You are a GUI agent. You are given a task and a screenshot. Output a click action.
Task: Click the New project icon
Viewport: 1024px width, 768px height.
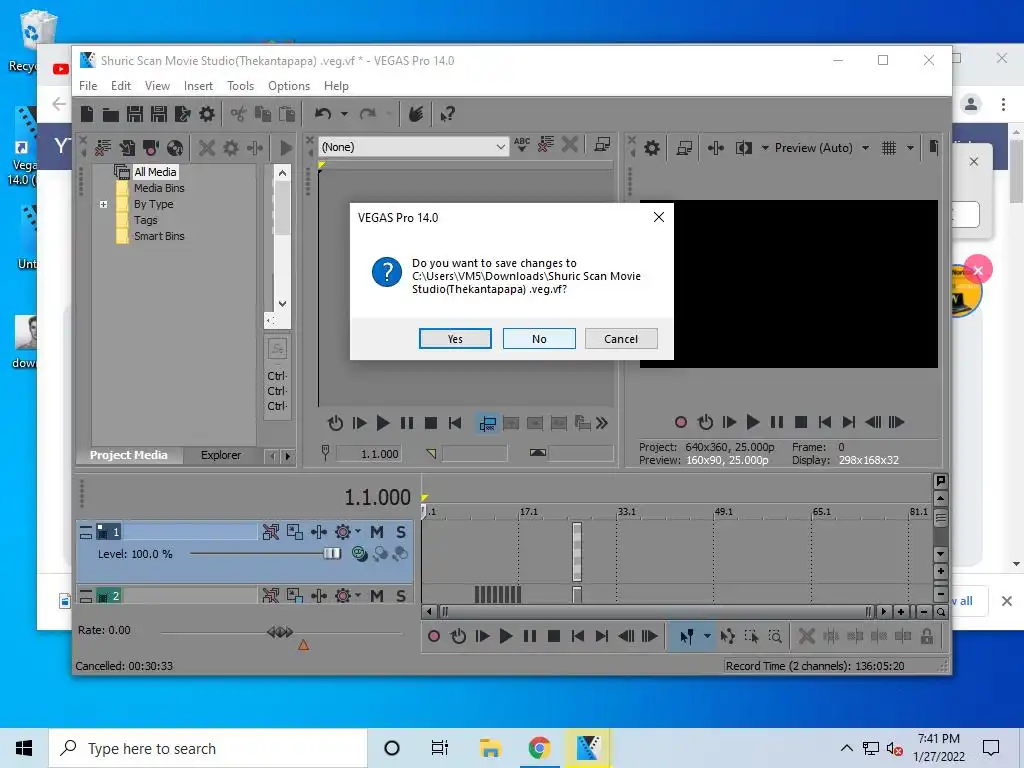pyautogui.click(x=87, y=114)
